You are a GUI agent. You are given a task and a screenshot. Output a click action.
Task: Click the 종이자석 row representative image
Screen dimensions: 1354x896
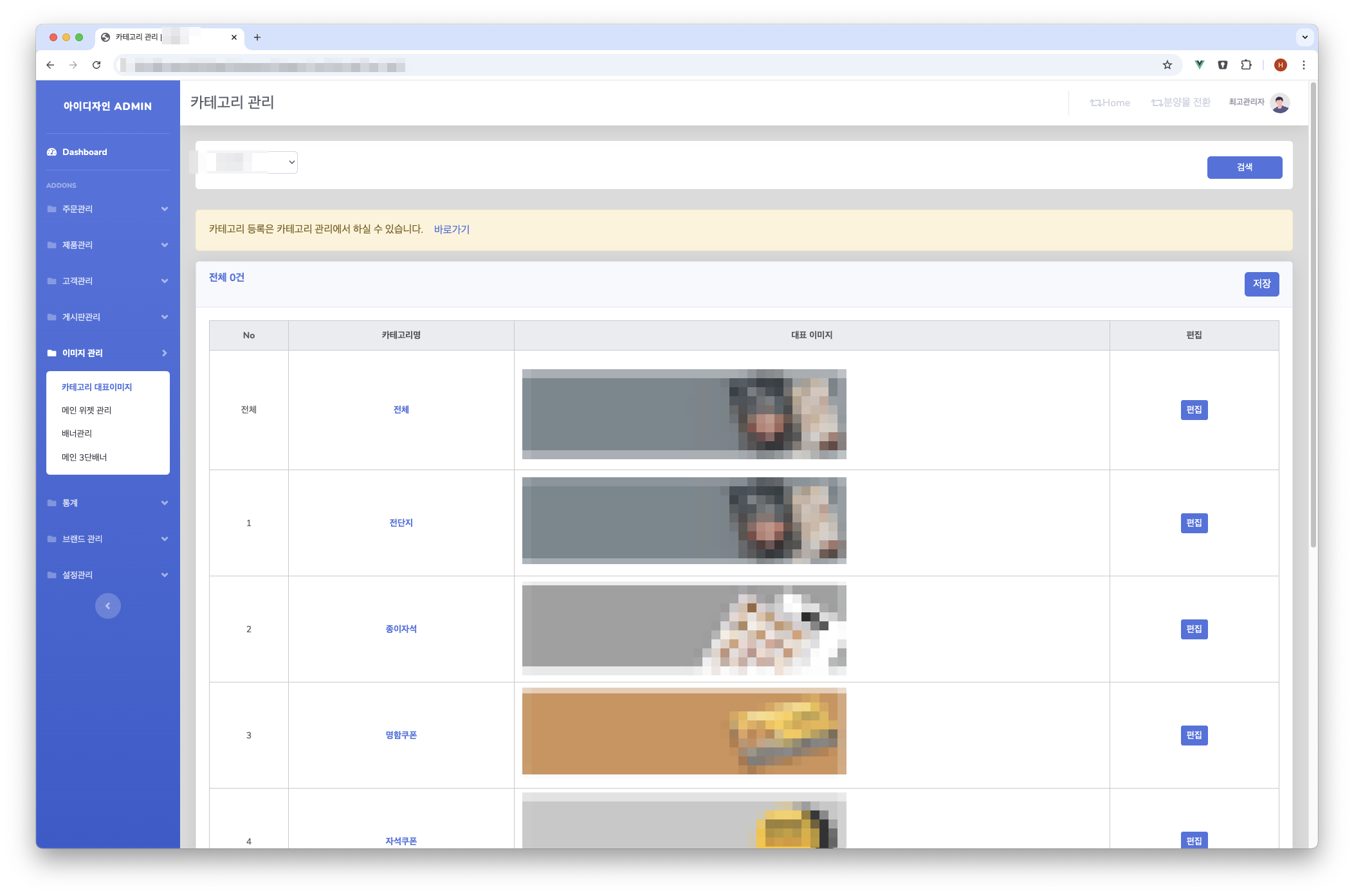point(684,628)
